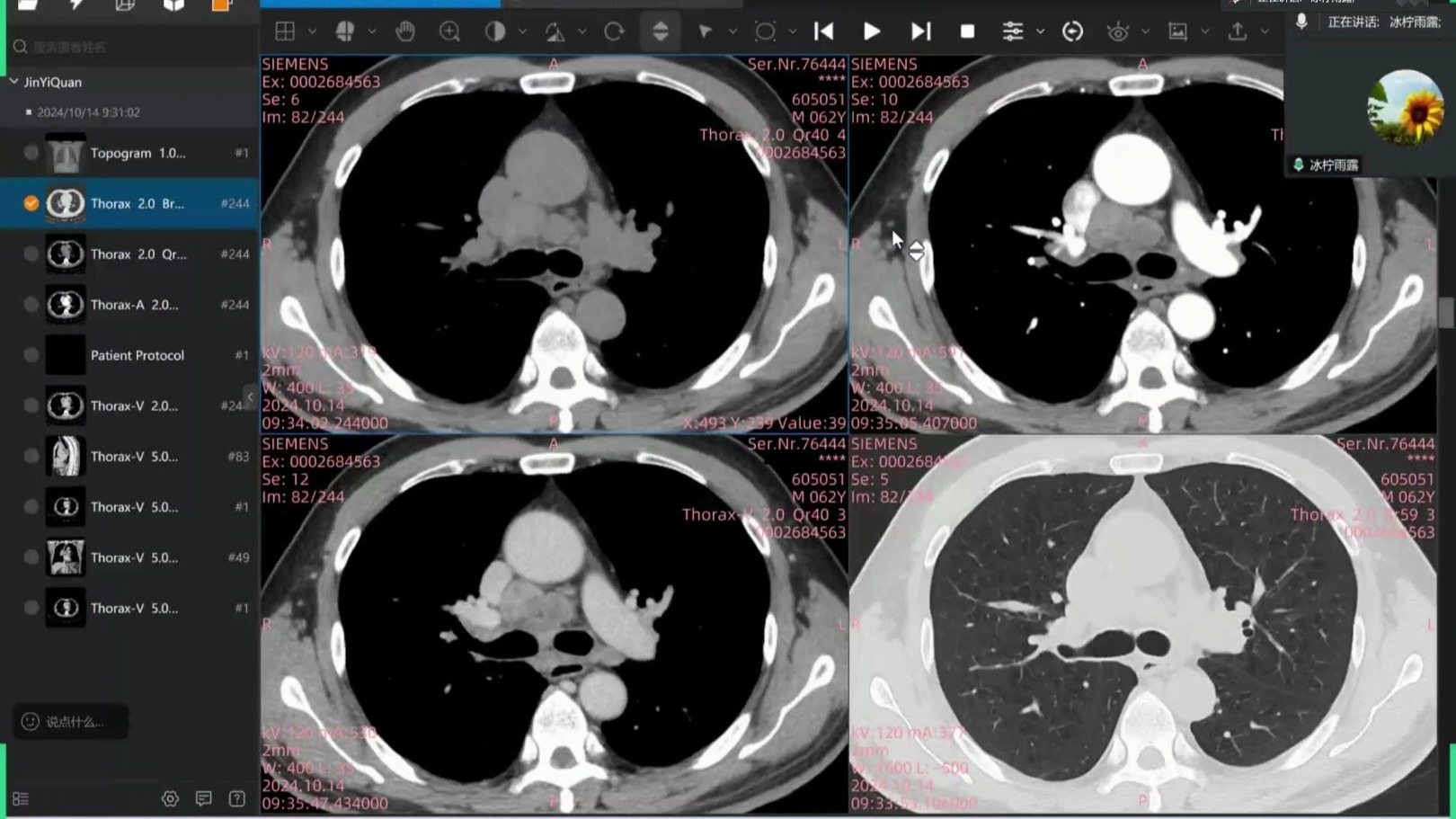This screenshot has height=819, width=1456.
Task: Select the arrow annotation tool
Action: tap(706, 31)
